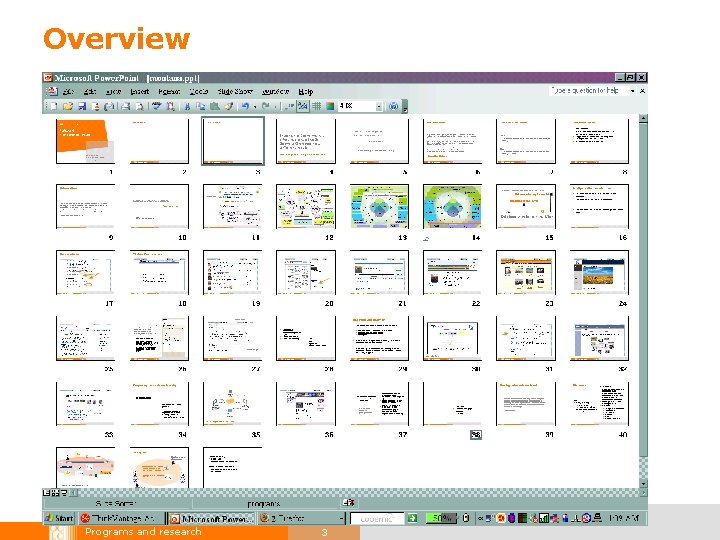Select slide 24 landscape photo thumbnail

coord(599,272)
